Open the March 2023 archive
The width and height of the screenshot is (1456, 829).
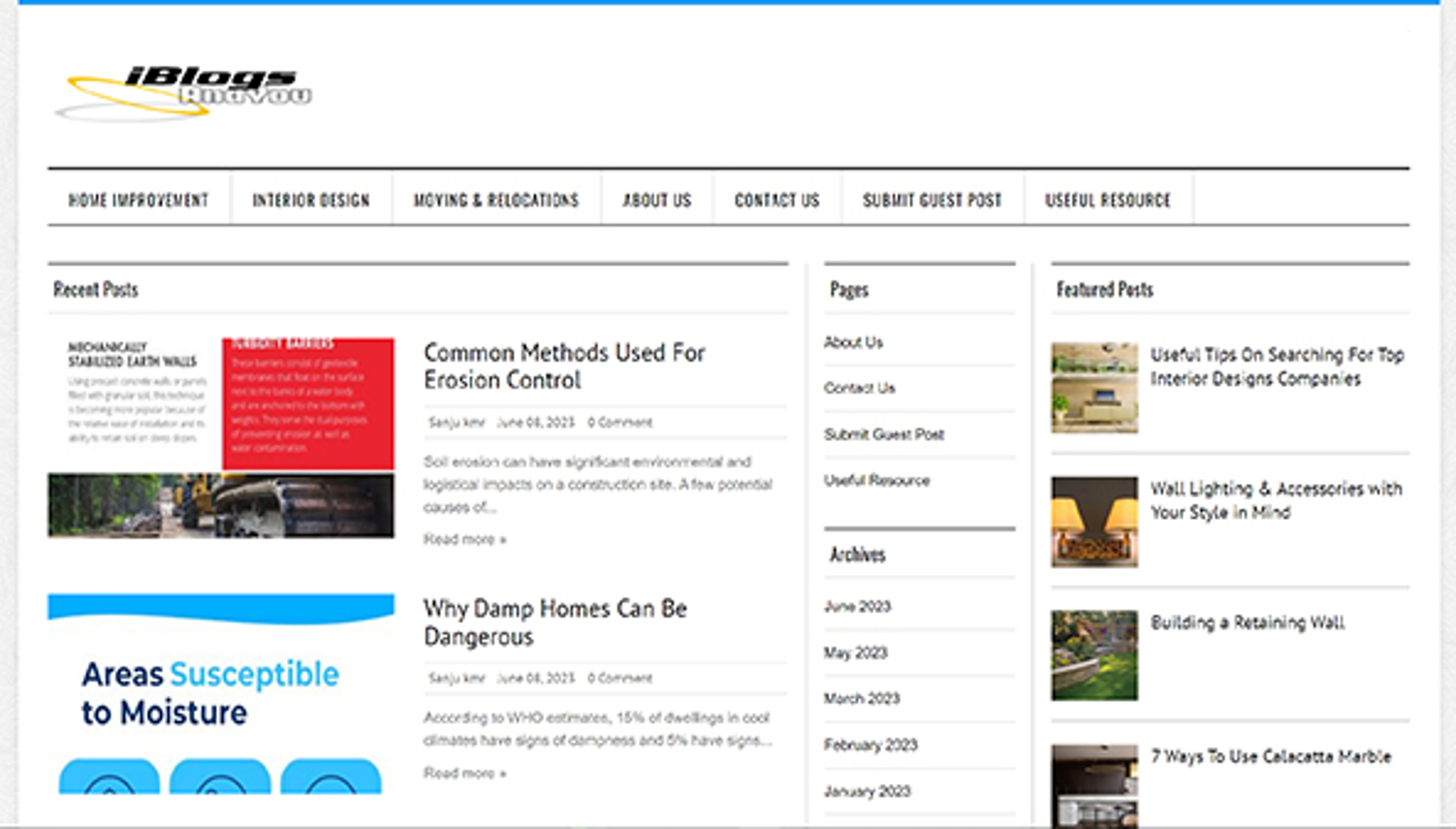click(862, 699)
